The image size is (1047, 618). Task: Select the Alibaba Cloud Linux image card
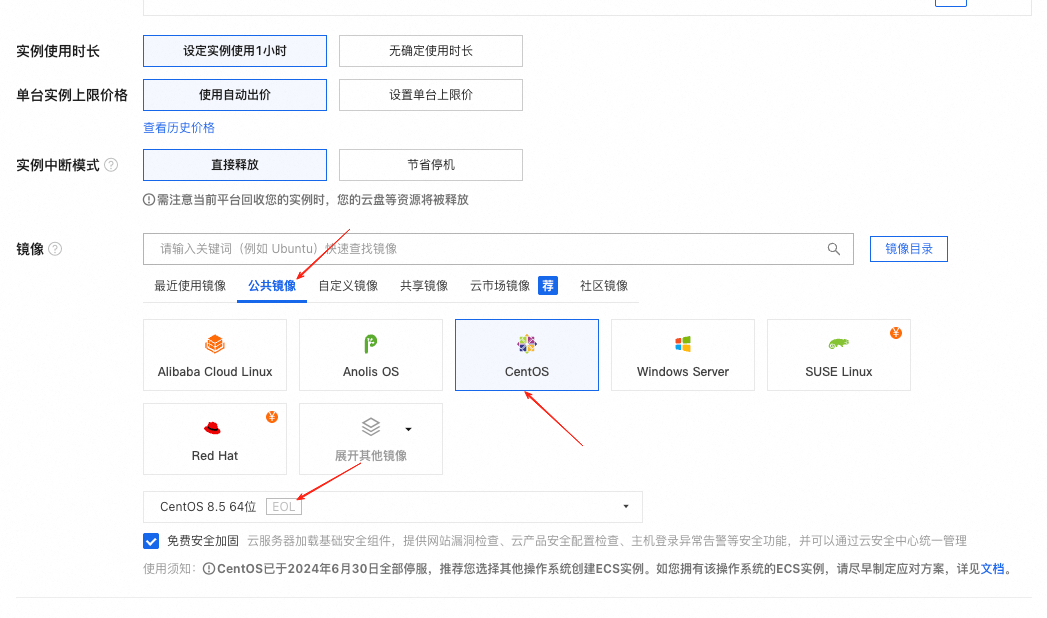[x=215, y=355]
